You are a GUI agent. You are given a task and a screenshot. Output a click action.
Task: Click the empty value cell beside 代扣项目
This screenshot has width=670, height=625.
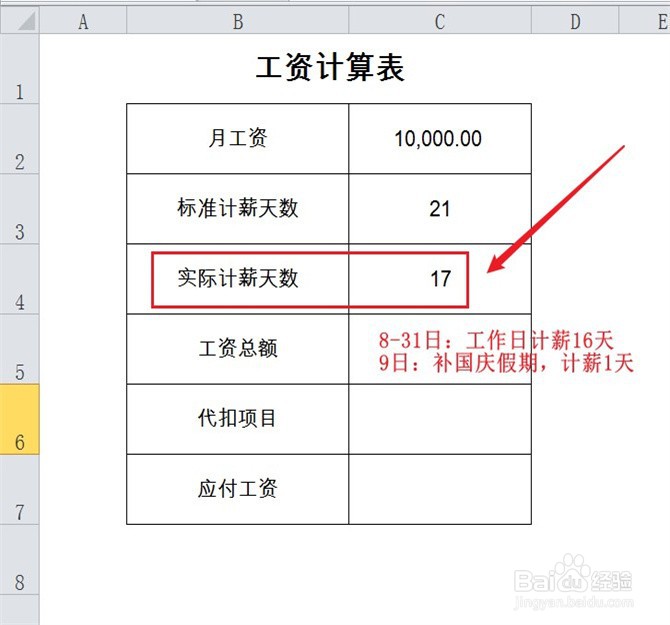coord(440,419)
